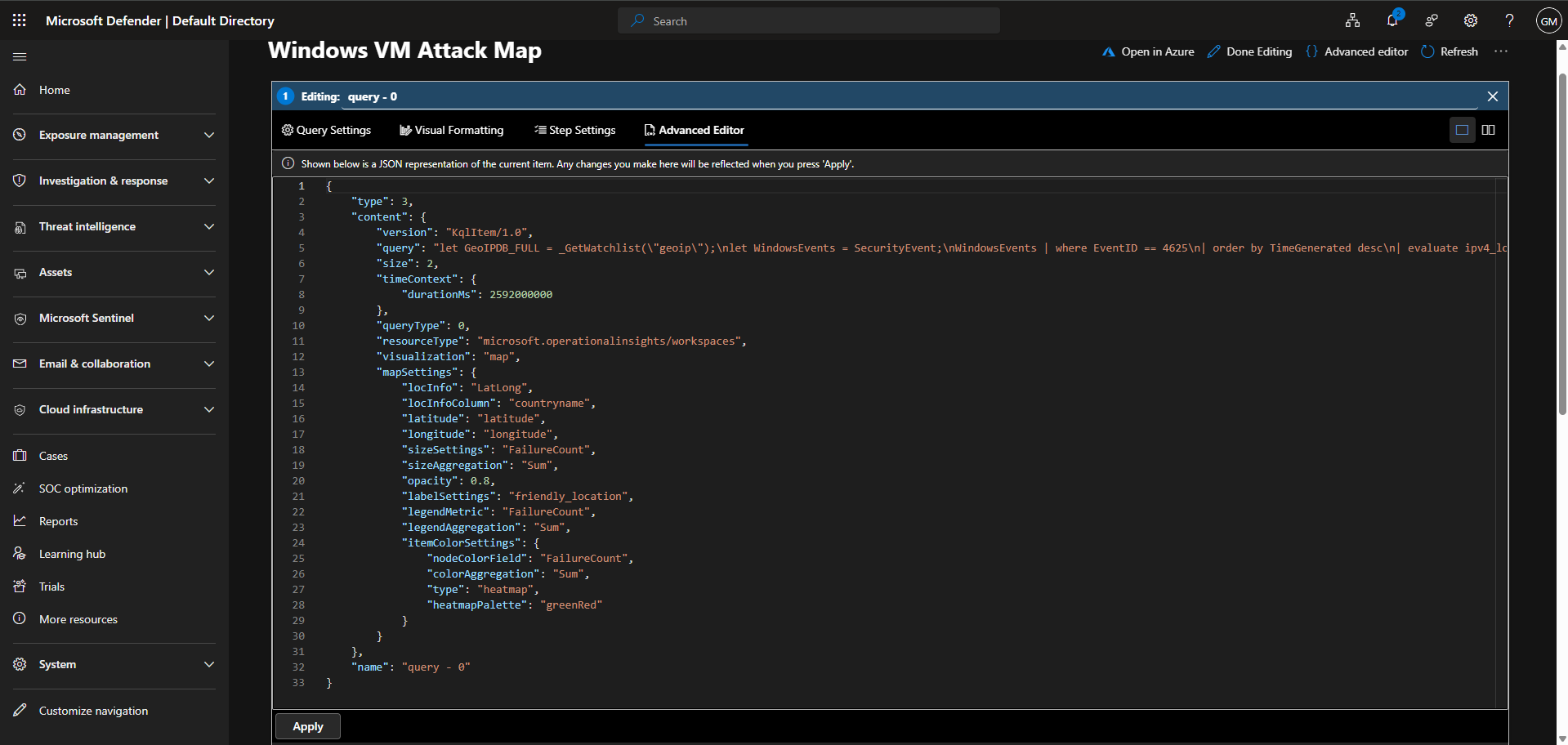Expand the Exposure management section
Image resolution: width=1568 pixels, height=745 pixels.
(209, 135)
